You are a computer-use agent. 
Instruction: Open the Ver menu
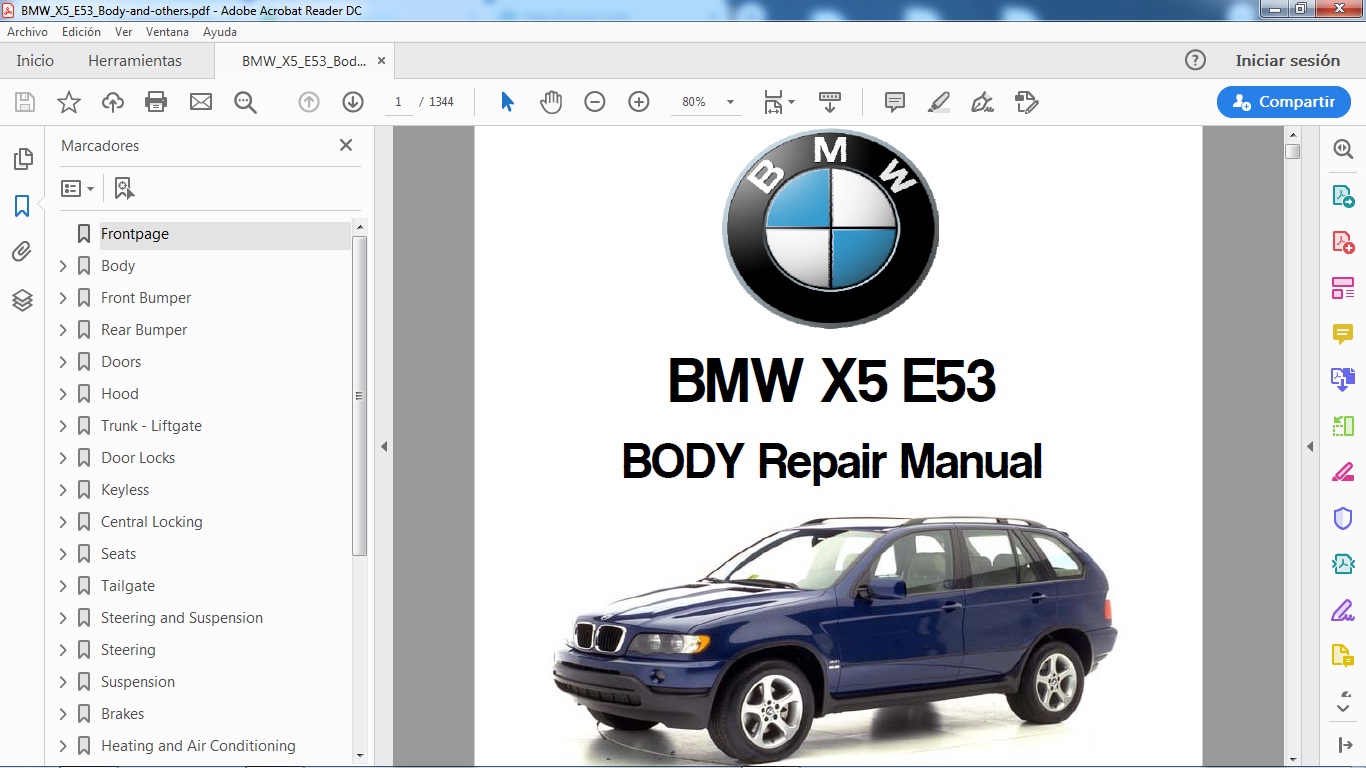click(123, 32)
